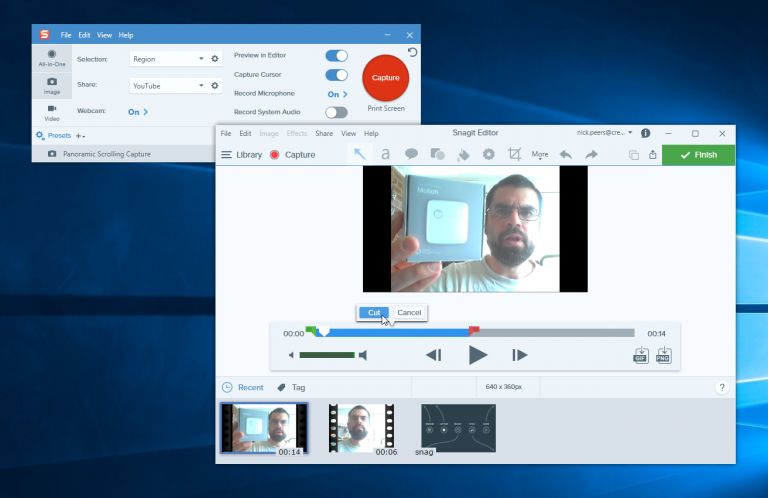Disable the Capture Cursor toggle
The width and height of the screenshot is (768, 498).
point(336,75)
